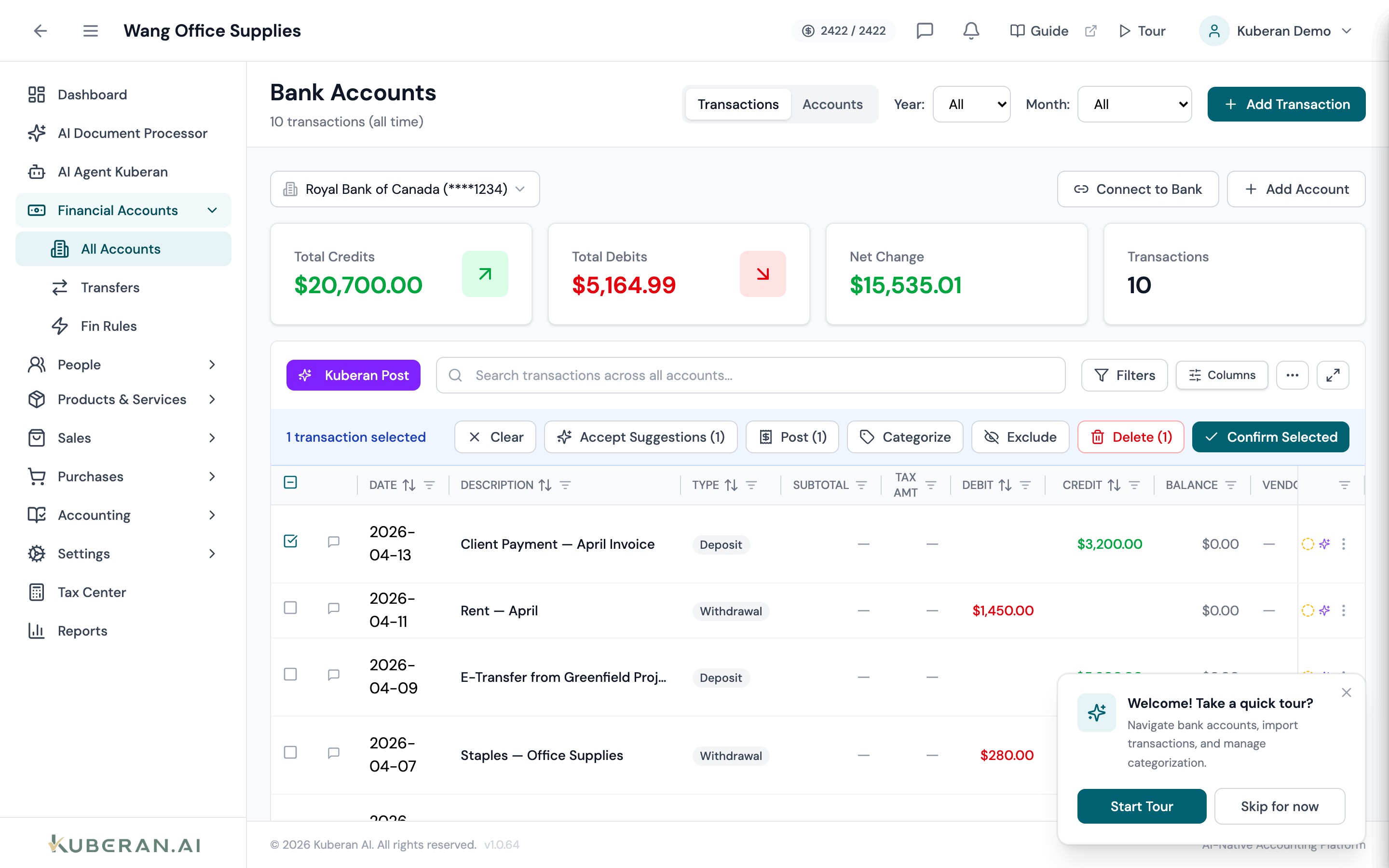Open the Year dropdown
The height and width of the screenshot is (868, 1389).
(x=971, y=104)
